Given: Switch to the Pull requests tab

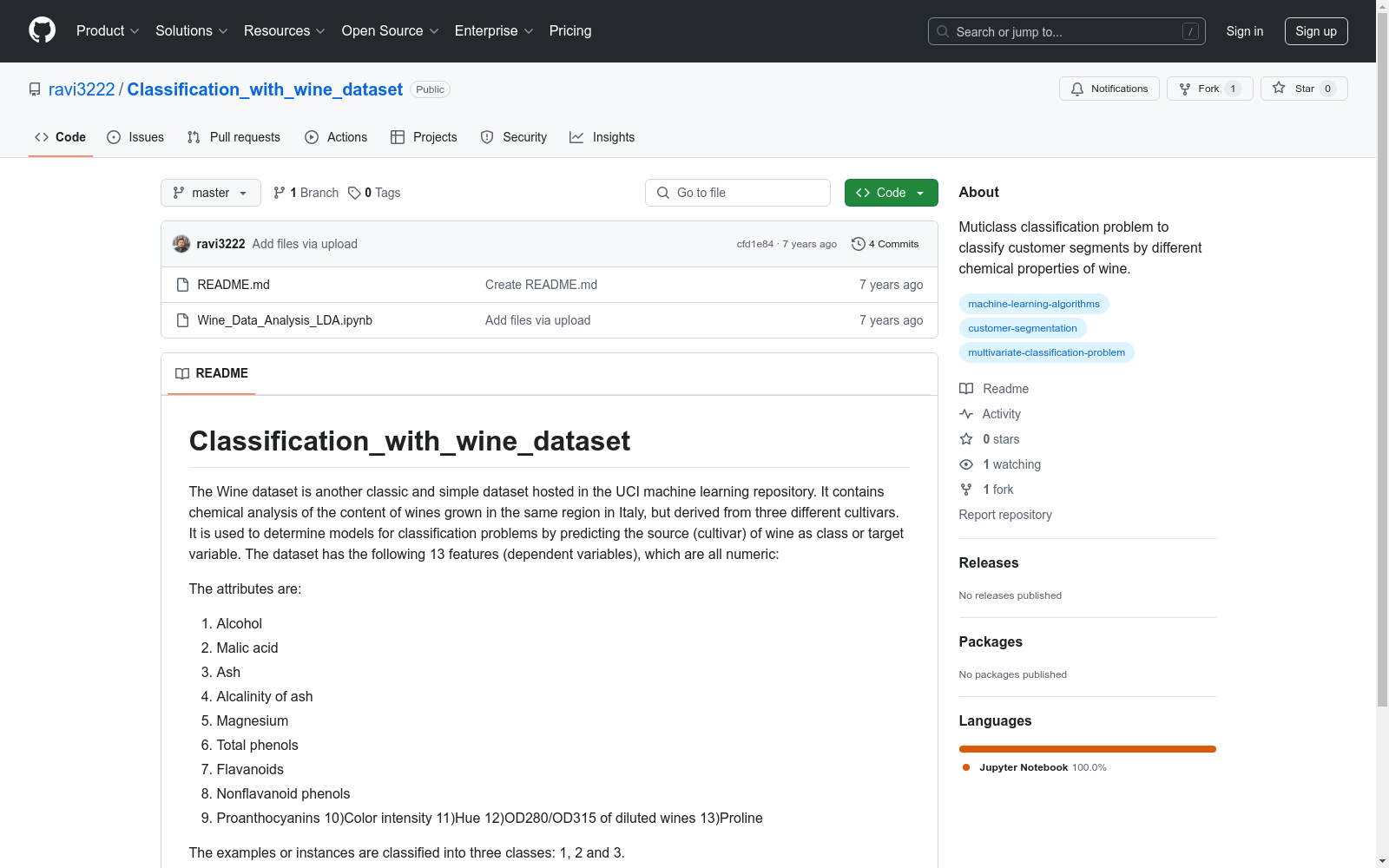Looking at the screenshot, I should (234, 137).
